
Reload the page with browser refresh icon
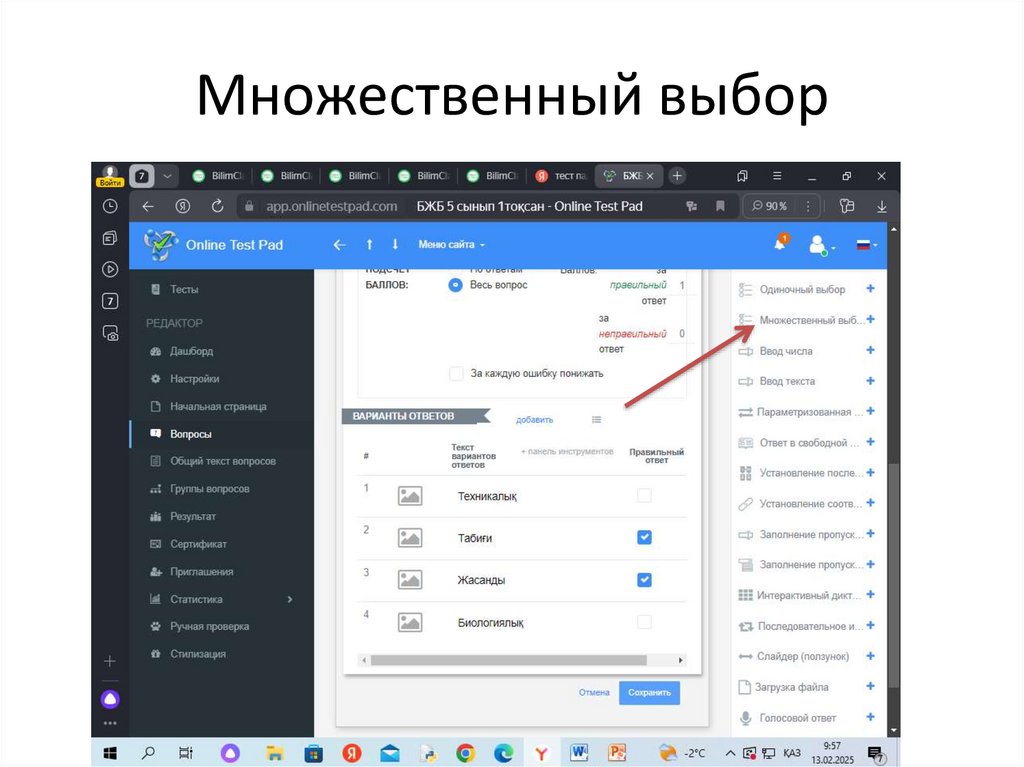(217, 206)
